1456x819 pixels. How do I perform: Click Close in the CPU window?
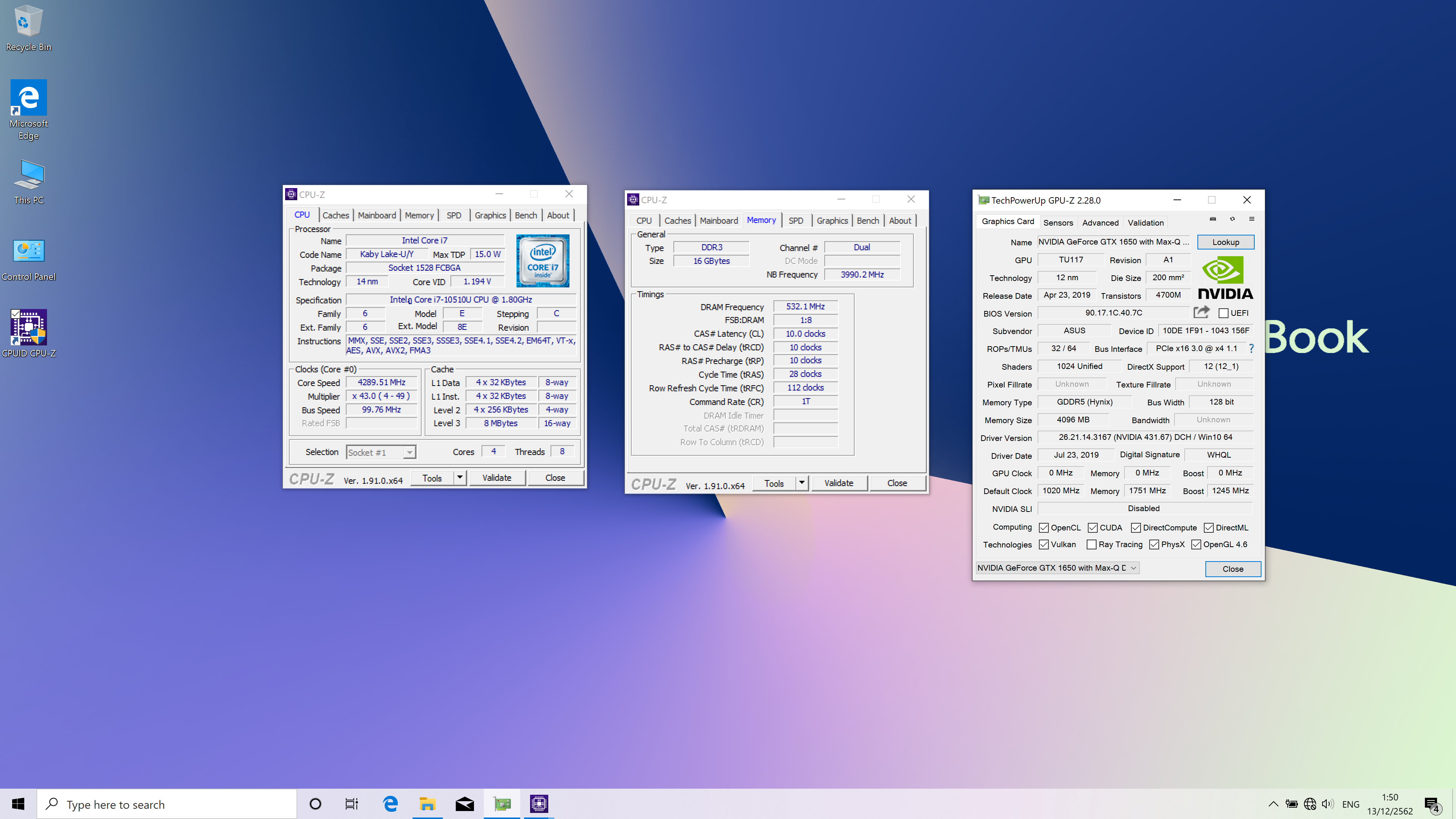[555, 478]
